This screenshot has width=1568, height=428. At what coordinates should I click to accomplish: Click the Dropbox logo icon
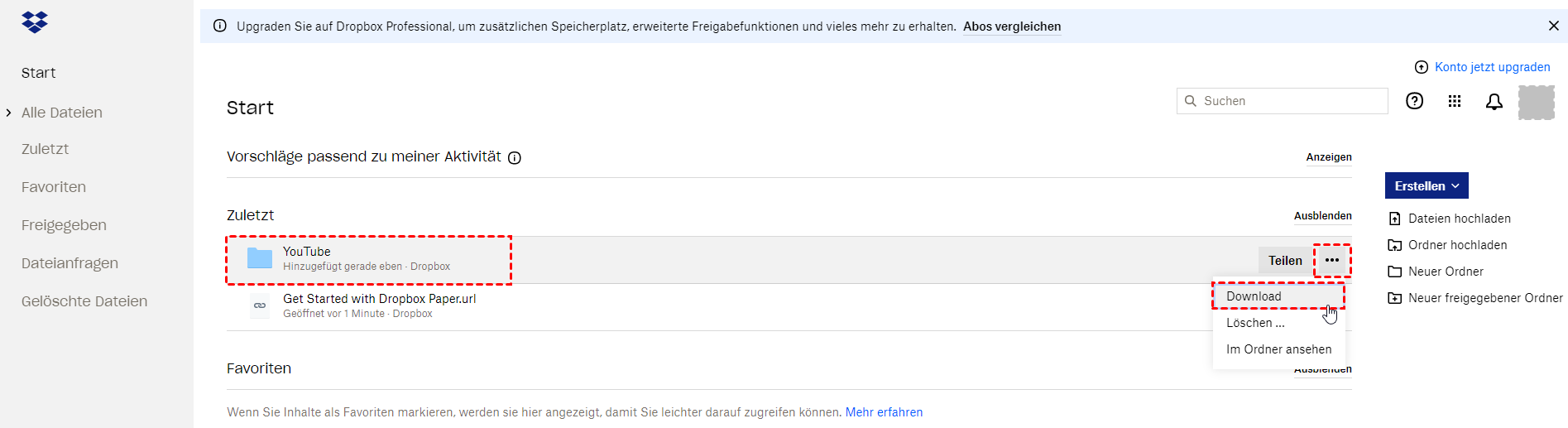[35, 22]
